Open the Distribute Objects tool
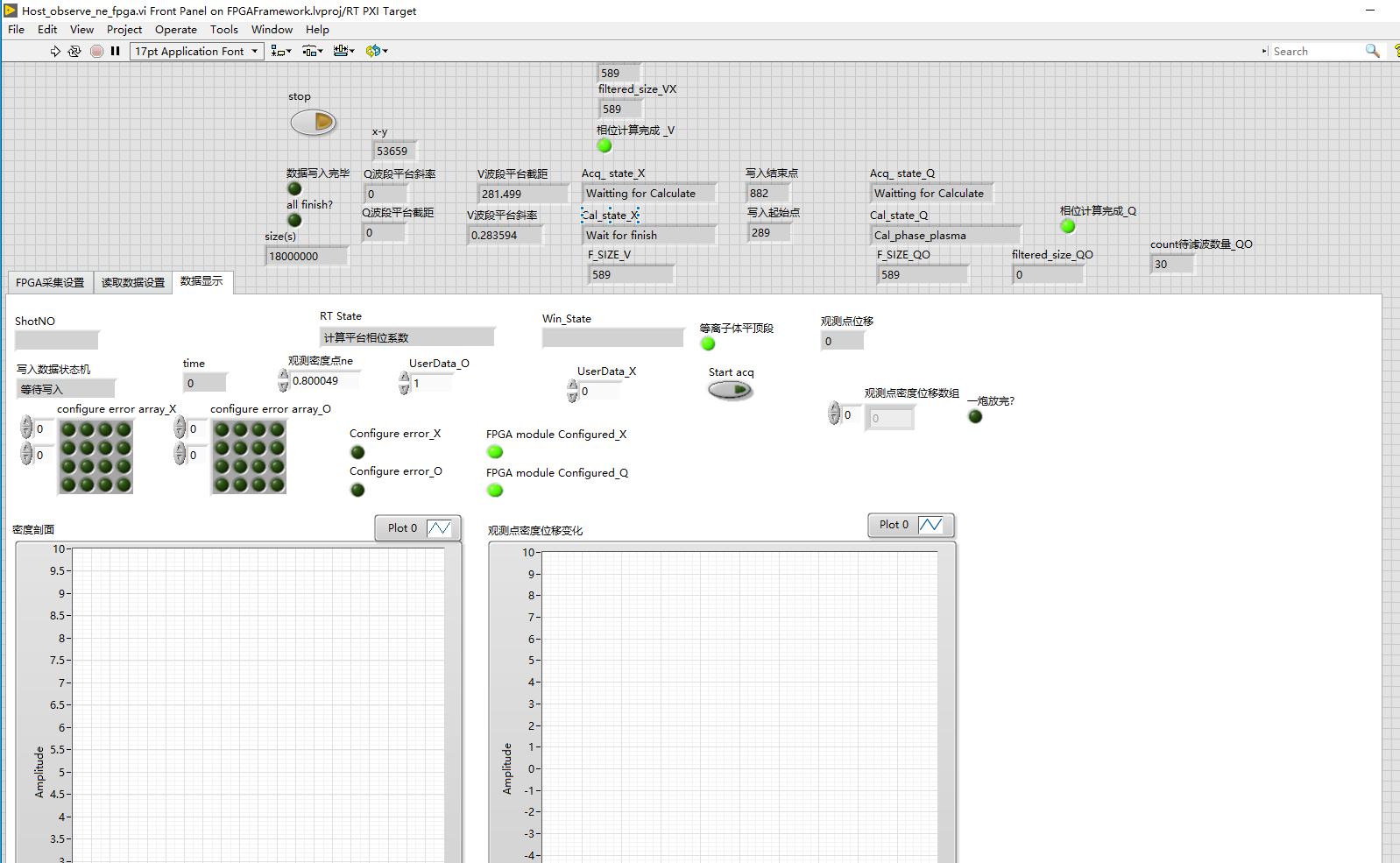The width and height of the screenshot is (1400, 863). coord(312,51)
